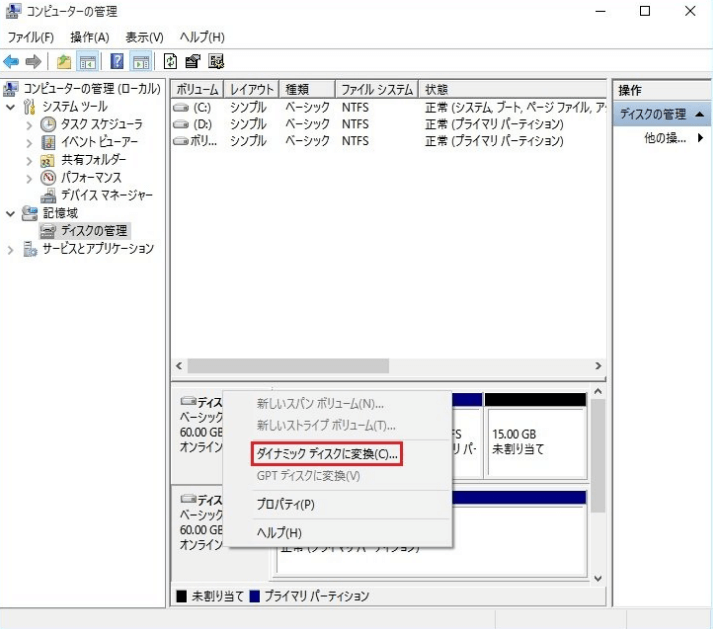This screenshot has height=629, width=713.
Task: Select コンピューターの管理 (ローカル) root node
Action: 92,88
